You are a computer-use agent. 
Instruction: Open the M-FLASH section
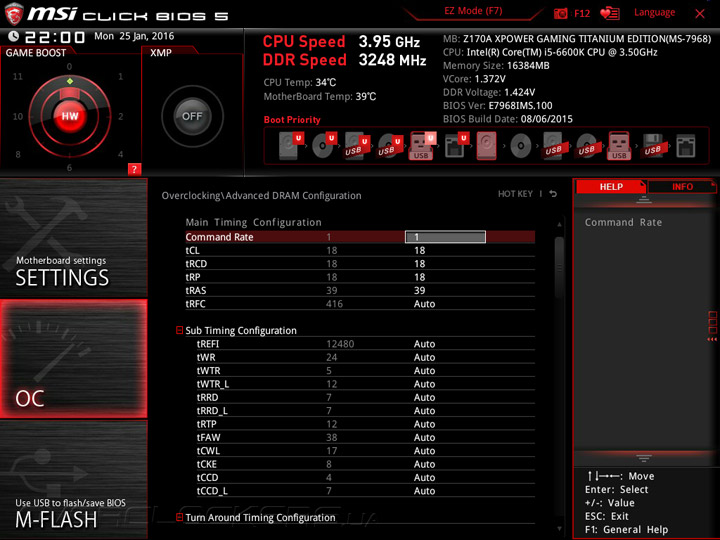click(73, 480)
